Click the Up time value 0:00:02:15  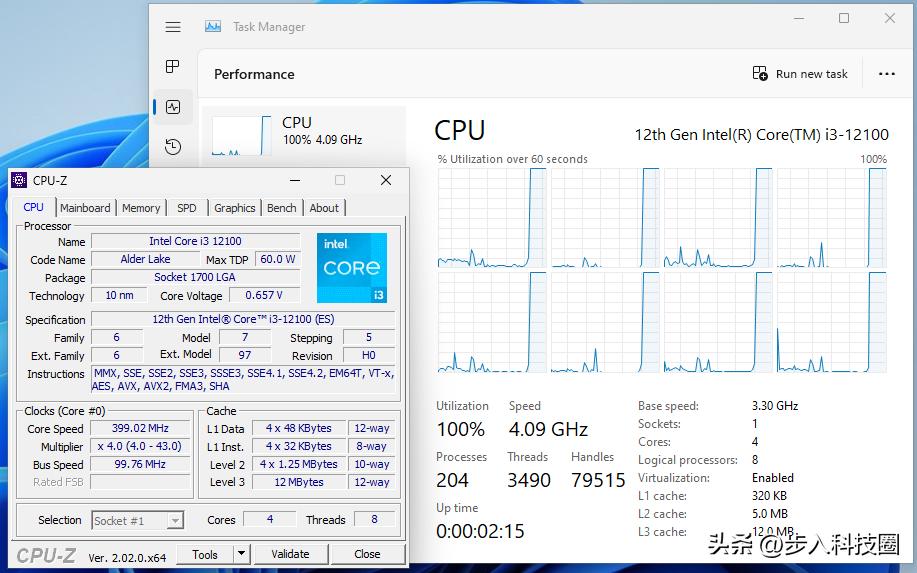click(480, 531)
